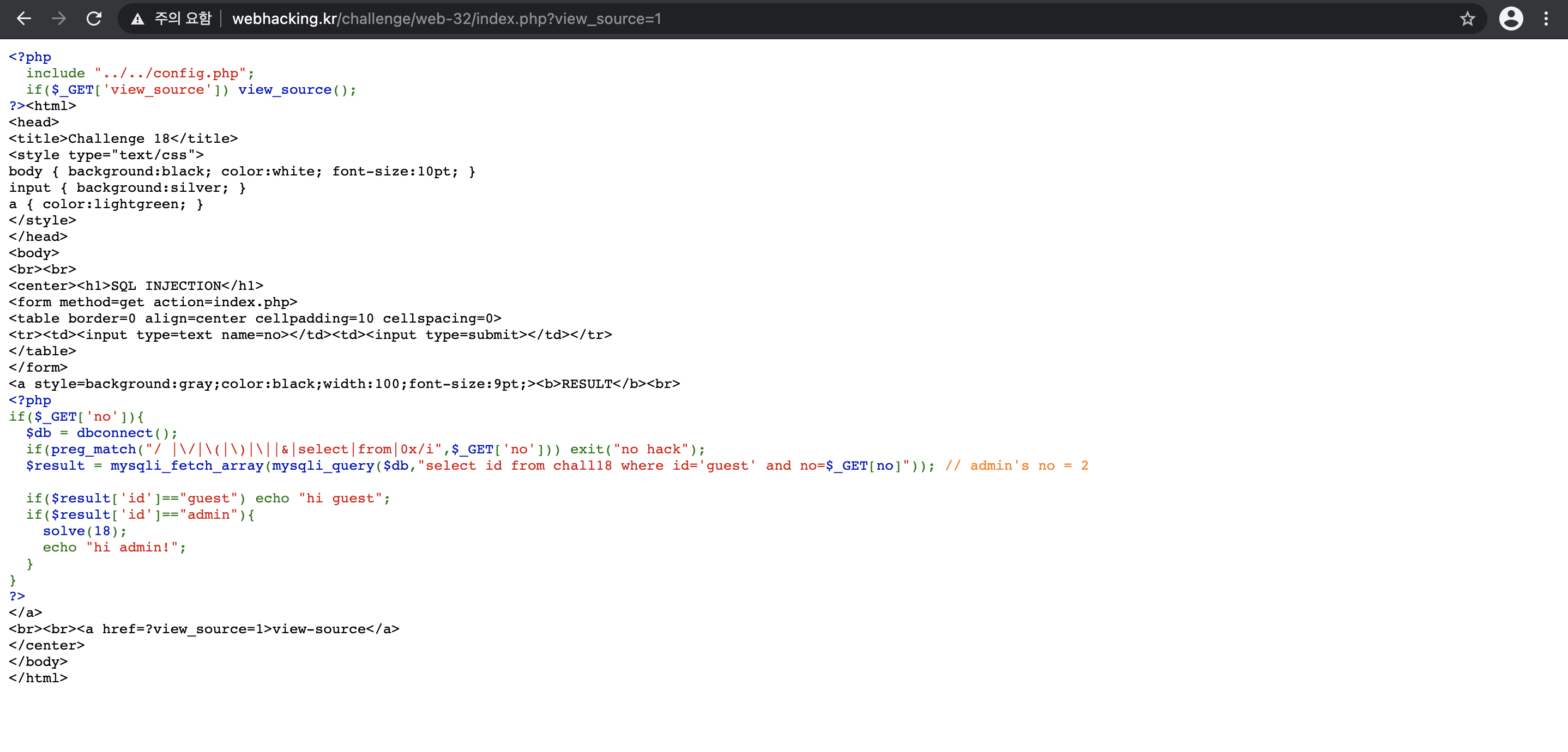1568x752 pixels.
Task: Open the Chrome three-dot menu
Action: (1546, 19)
